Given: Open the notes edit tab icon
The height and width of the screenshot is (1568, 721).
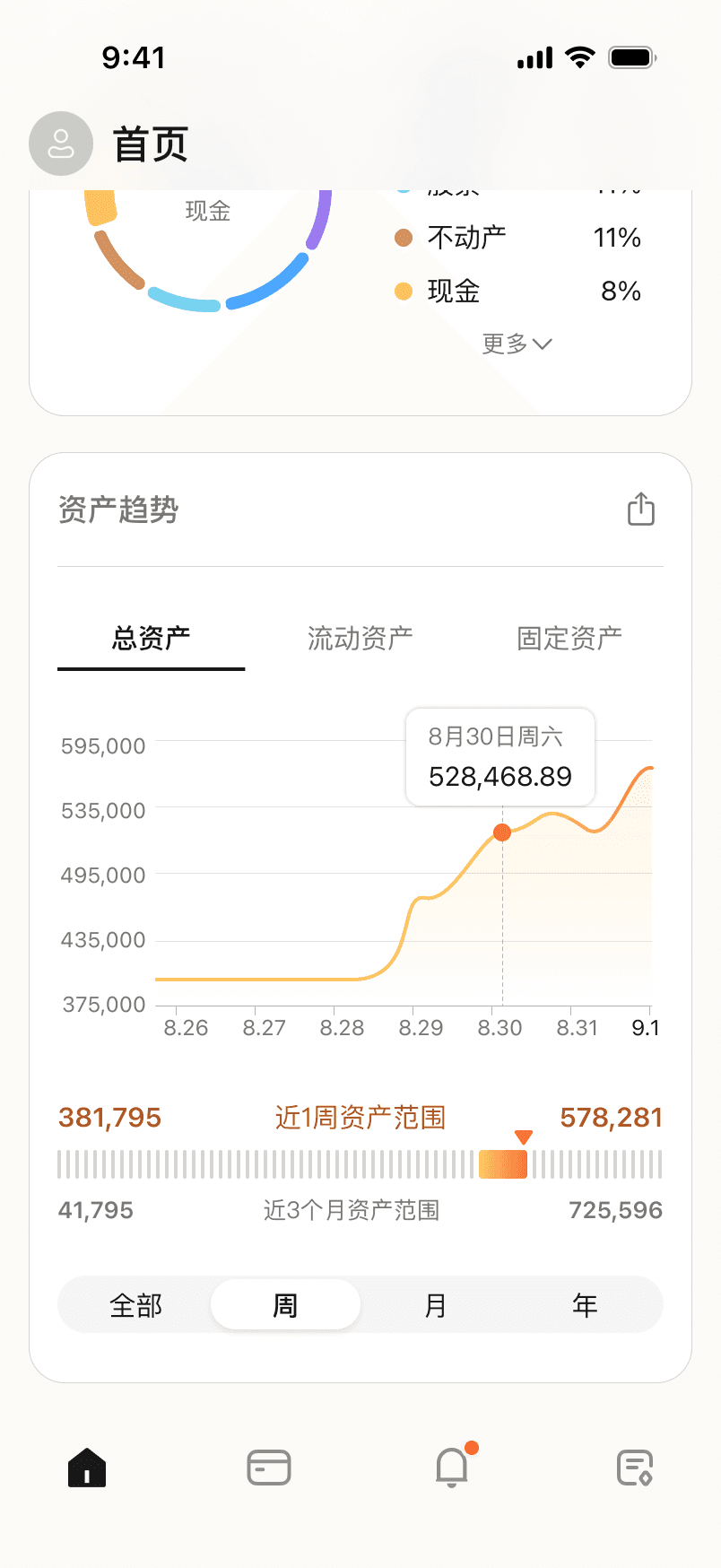Looking at the screenshot, I should pos(635,1468).
